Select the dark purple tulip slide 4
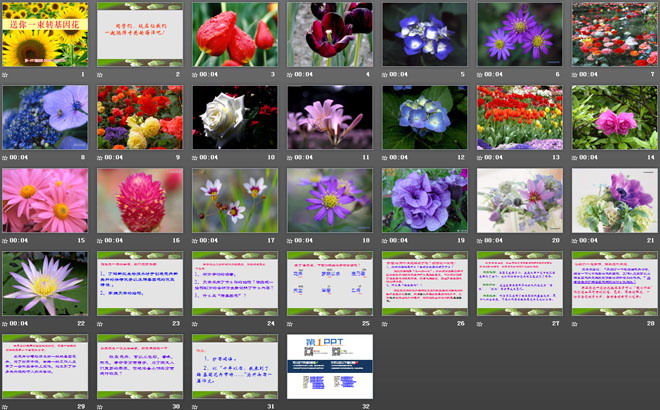This screenshot has height=410, width=660. coord(329,33)
